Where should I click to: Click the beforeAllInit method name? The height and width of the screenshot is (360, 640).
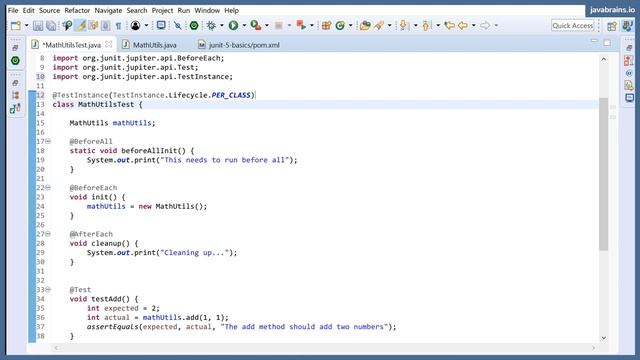[x=149, y=151]
